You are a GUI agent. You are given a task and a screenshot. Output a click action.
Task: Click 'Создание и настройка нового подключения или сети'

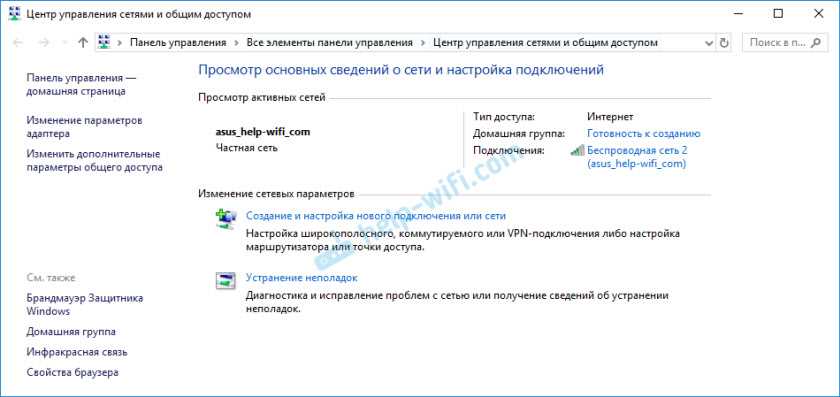pyautogui.click(x=376, y=216)
